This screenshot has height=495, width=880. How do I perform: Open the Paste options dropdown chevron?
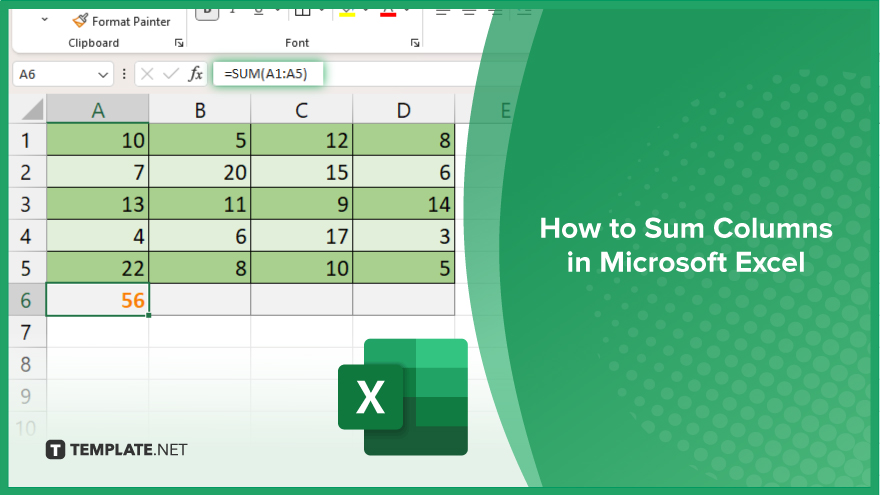(x=44, y=20)
